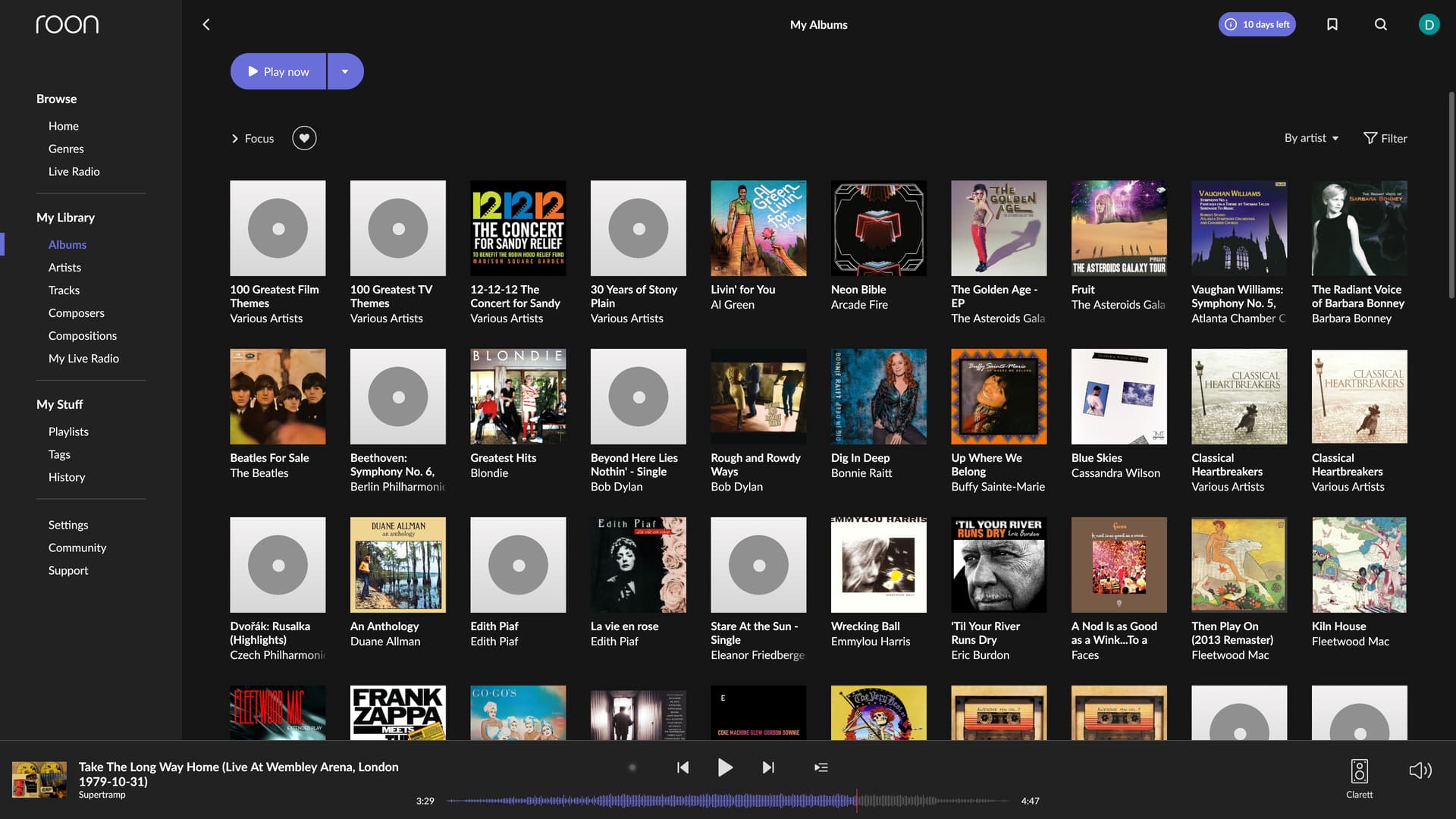Open the profile avatar D
This screenshot has width=1456, height=819.
coord(1429,24)
